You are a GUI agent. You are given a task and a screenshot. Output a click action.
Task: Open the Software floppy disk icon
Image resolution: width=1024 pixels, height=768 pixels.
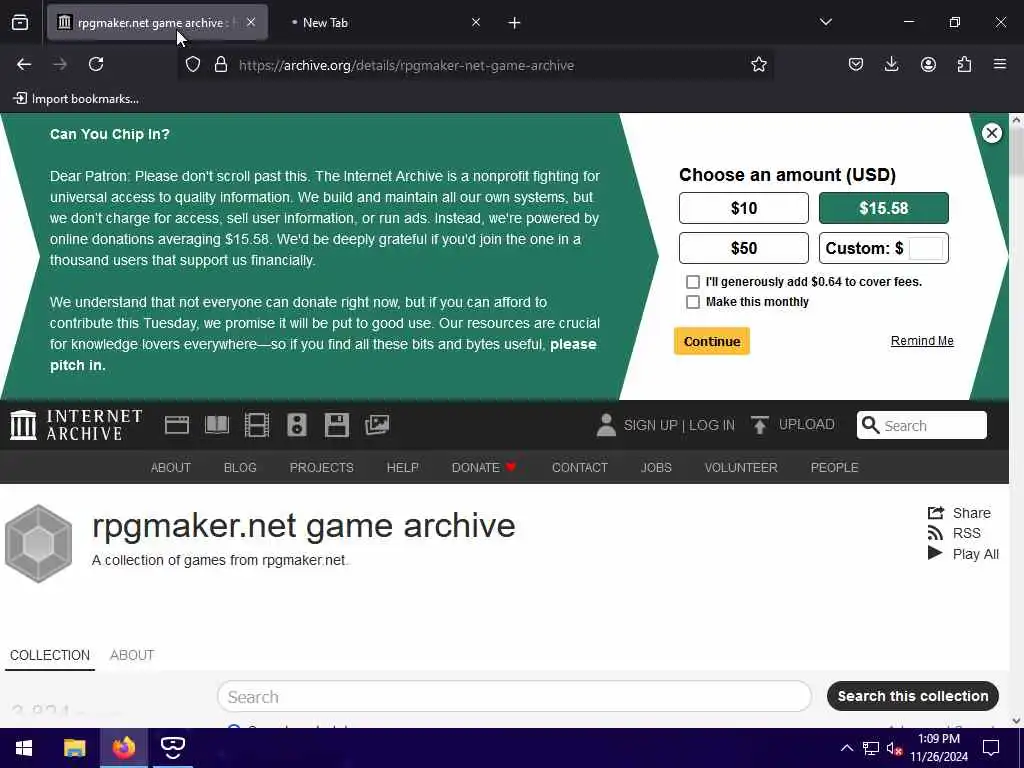[337, 425]
